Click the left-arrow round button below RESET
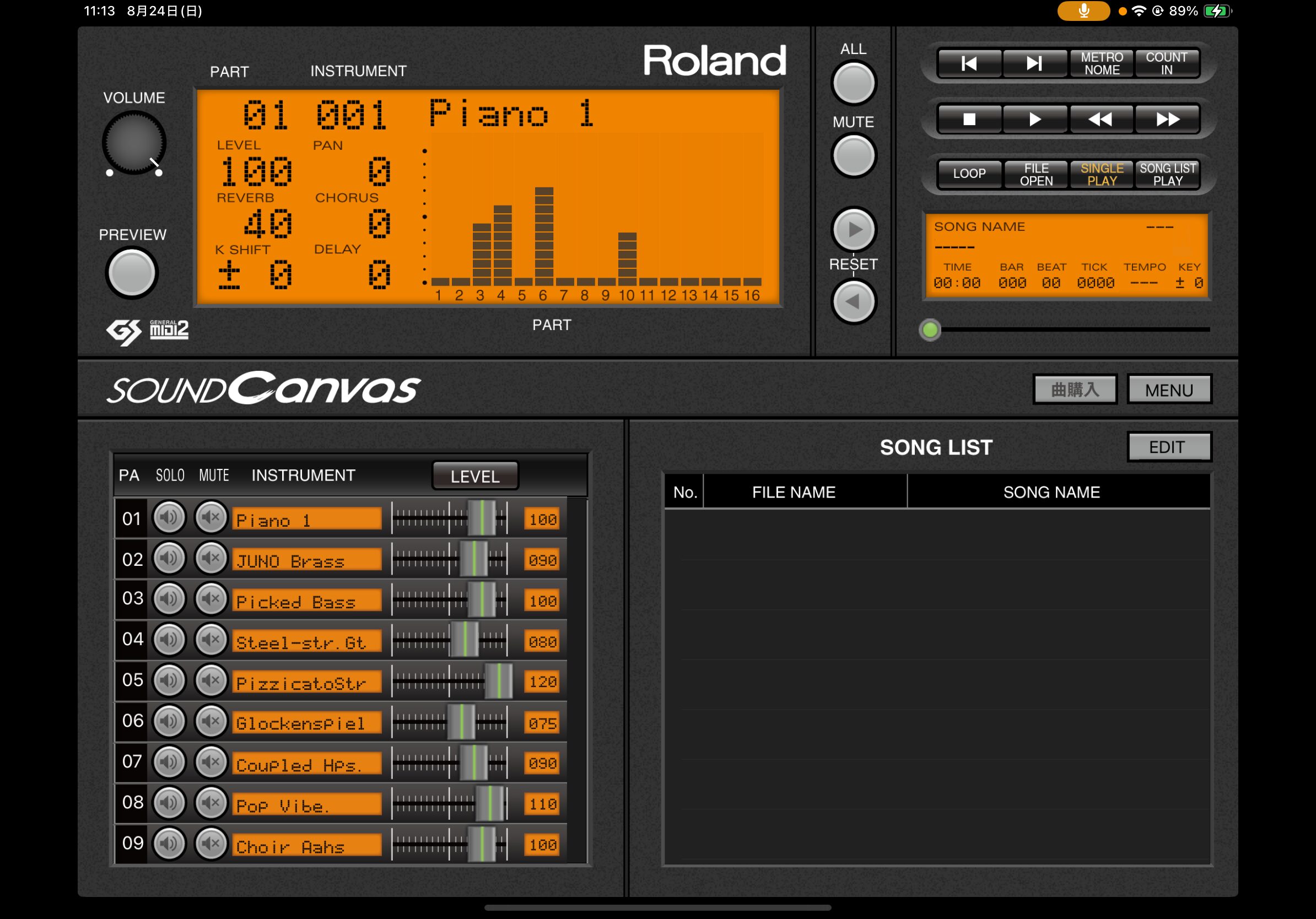 pos(854,301)
